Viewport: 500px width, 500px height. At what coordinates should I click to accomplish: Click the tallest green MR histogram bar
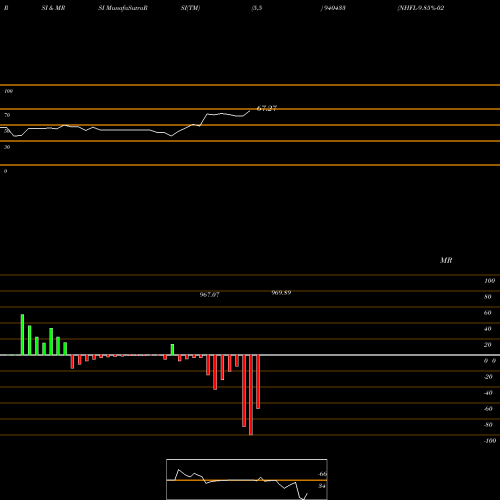(22, 335)
